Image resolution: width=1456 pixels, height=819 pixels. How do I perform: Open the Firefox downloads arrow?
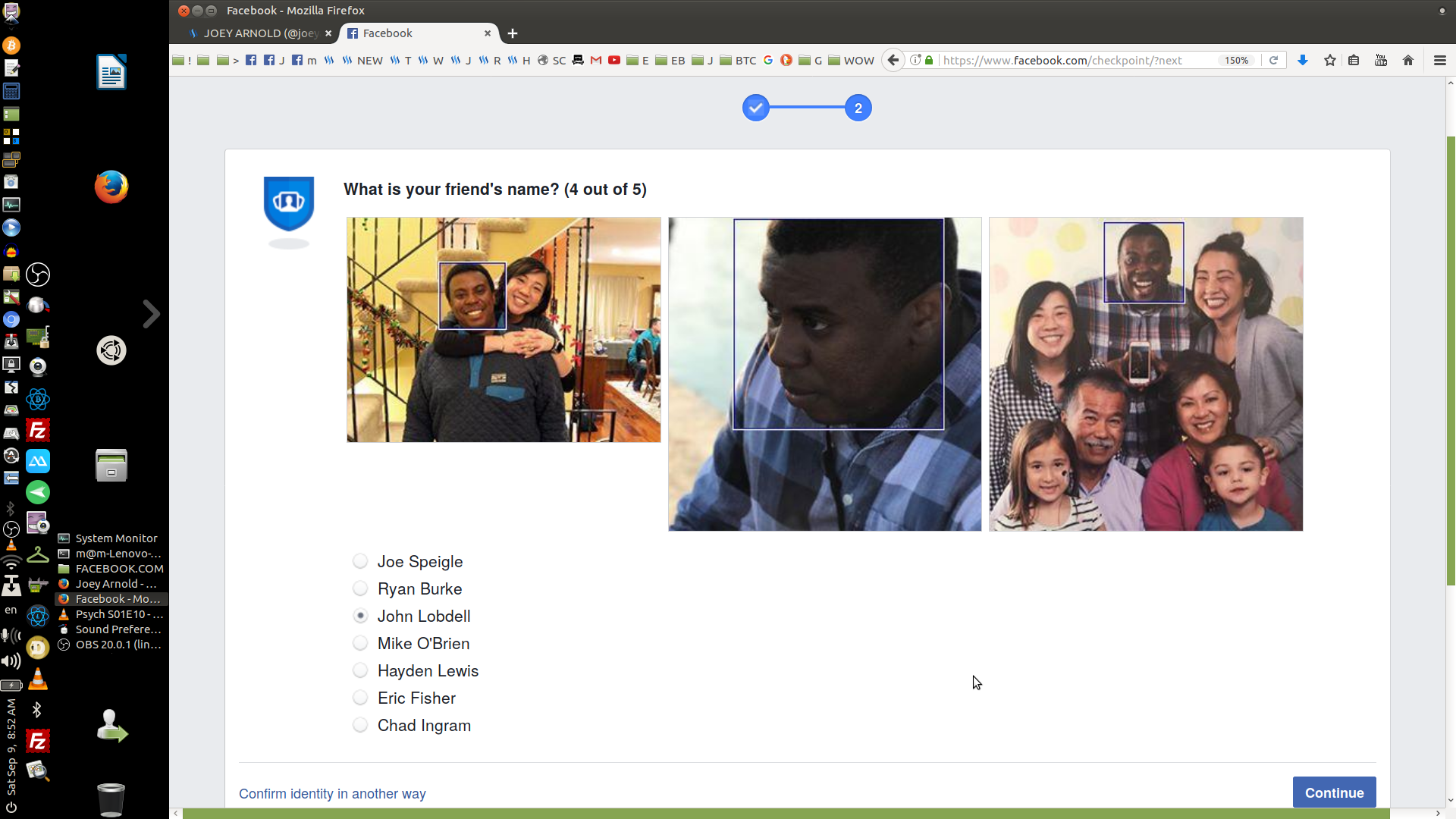click(x=1303, y=60)
